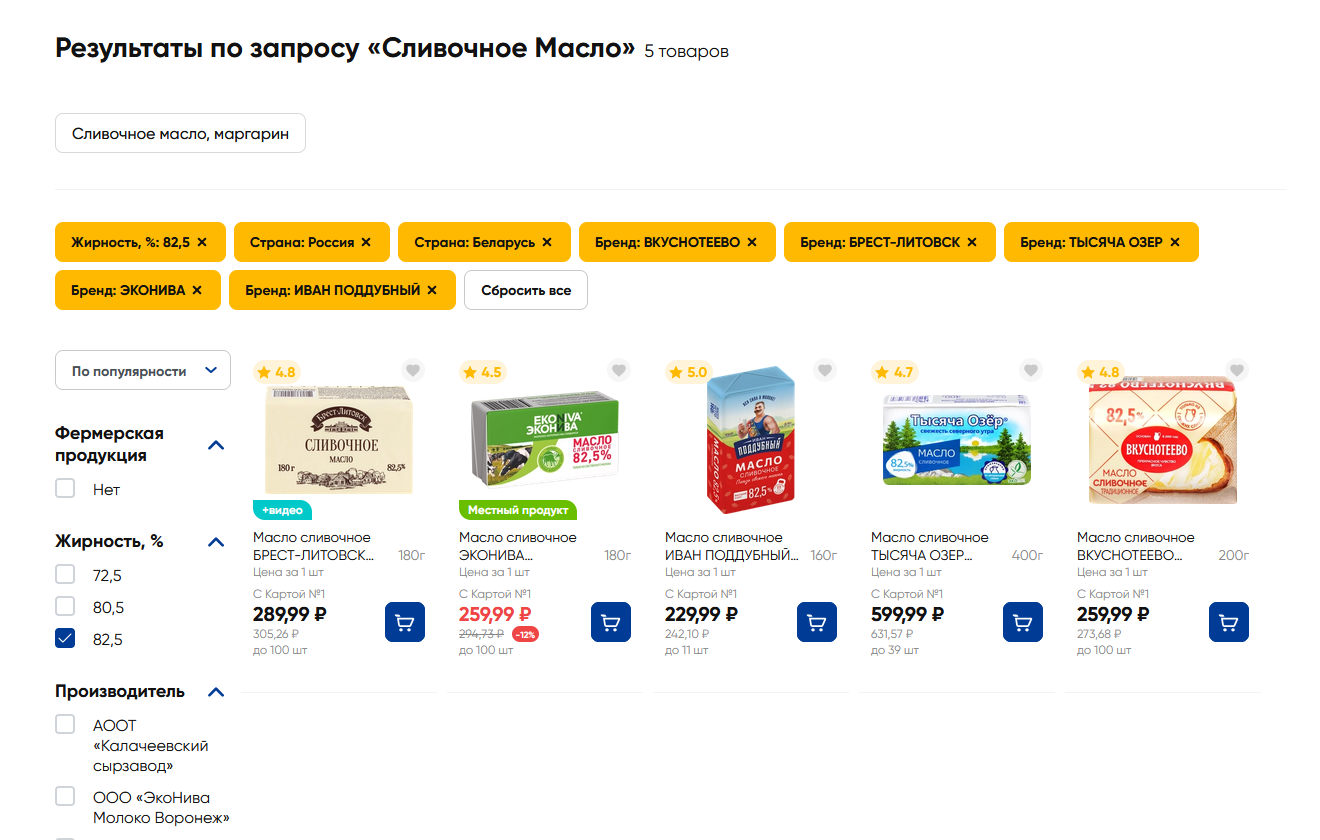Add ЭКОНИВА butter to cart
The height and width of the screenshot is (840, 1320).
pos(611,622)
